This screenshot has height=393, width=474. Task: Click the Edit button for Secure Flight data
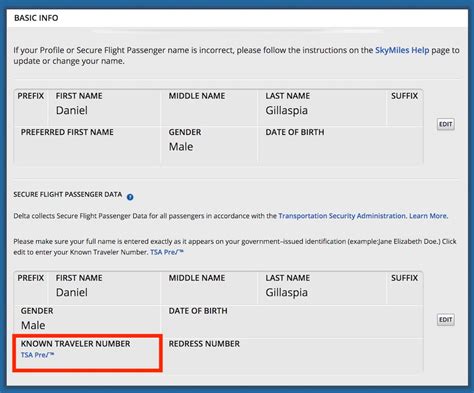coord(446,320)
